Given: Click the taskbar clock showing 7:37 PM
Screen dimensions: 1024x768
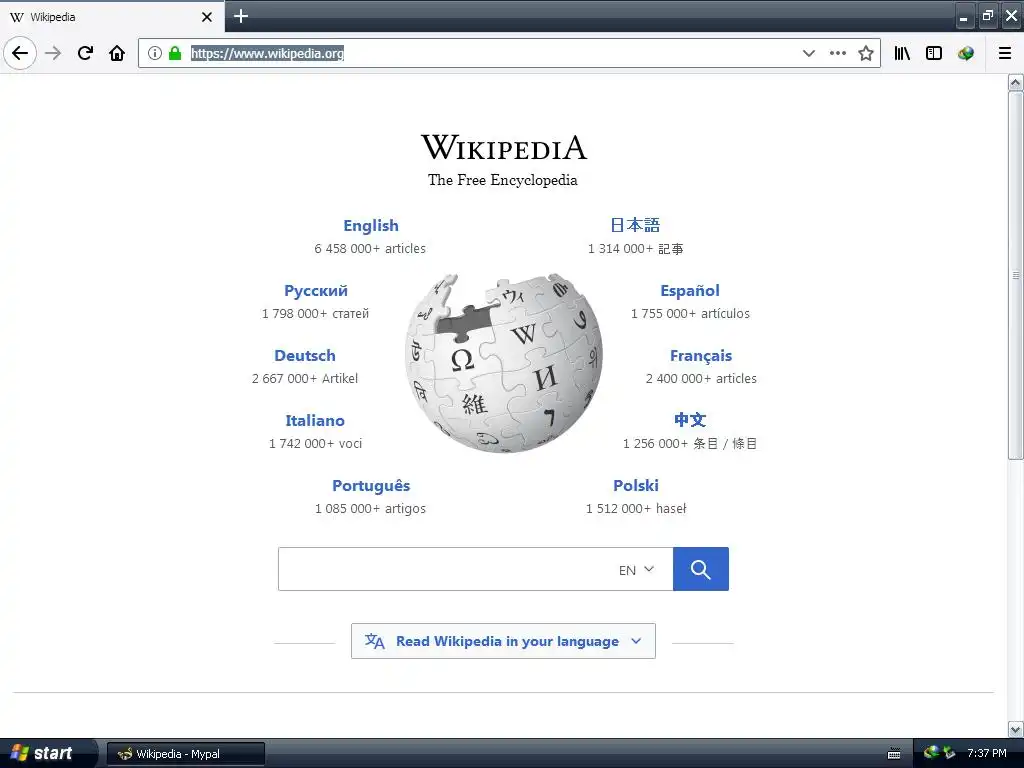Looking at the screenshot, I should click(x=987, y=753).
